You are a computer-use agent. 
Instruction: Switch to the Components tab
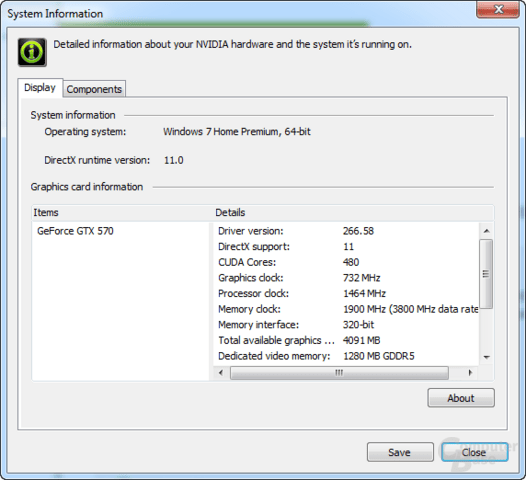pyautogui.click(x=94, y=89)
